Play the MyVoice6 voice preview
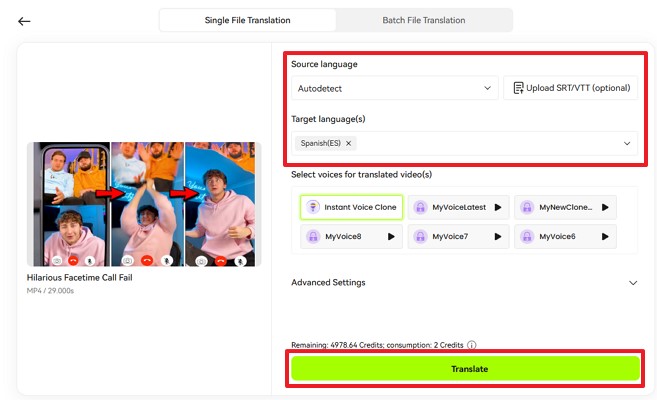The image size is (657, 400). 605,237
